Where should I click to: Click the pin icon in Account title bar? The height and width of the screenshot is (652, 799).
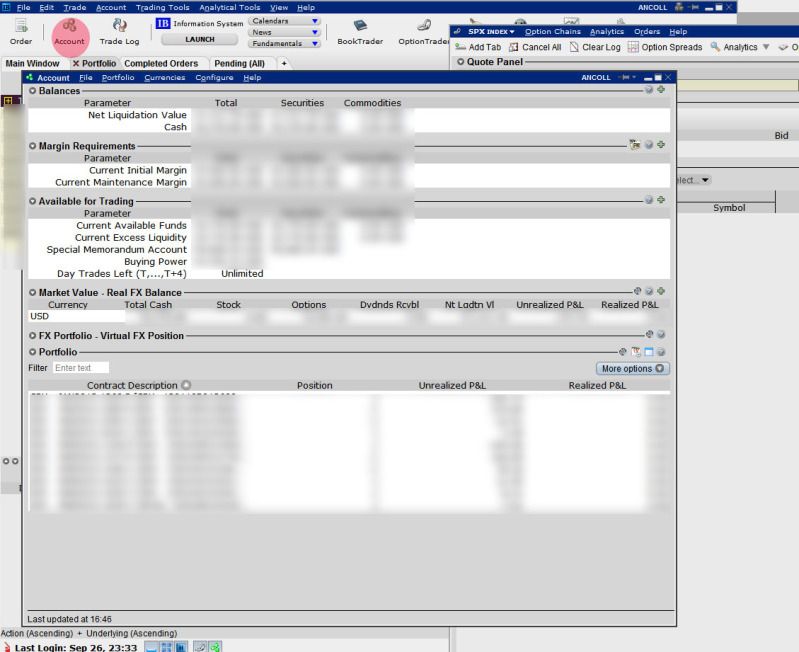click(x=626, y=77)
